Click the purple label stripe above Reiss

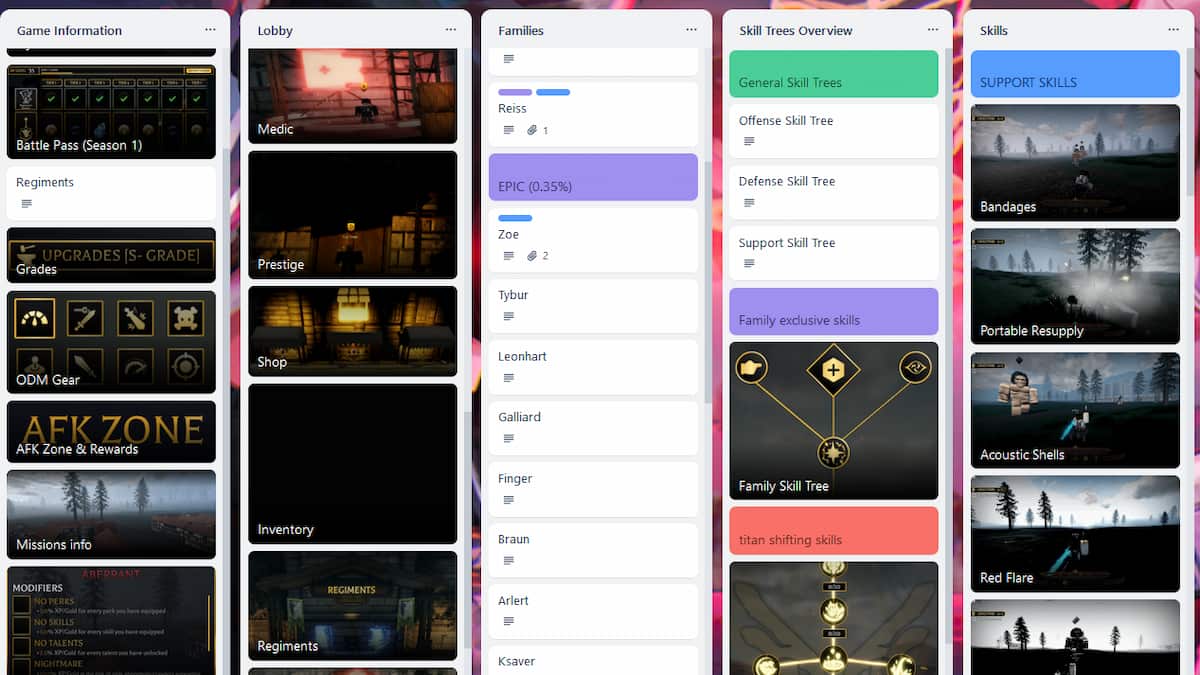(512, 91)
